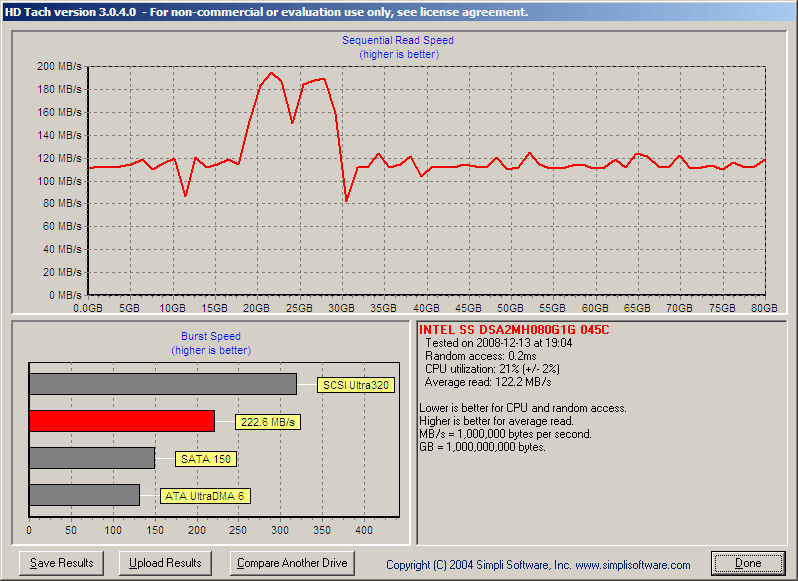Click the yellow 222.6 MB/s label
This screenshot has width=798, height=581.
[x=268, y=423]
